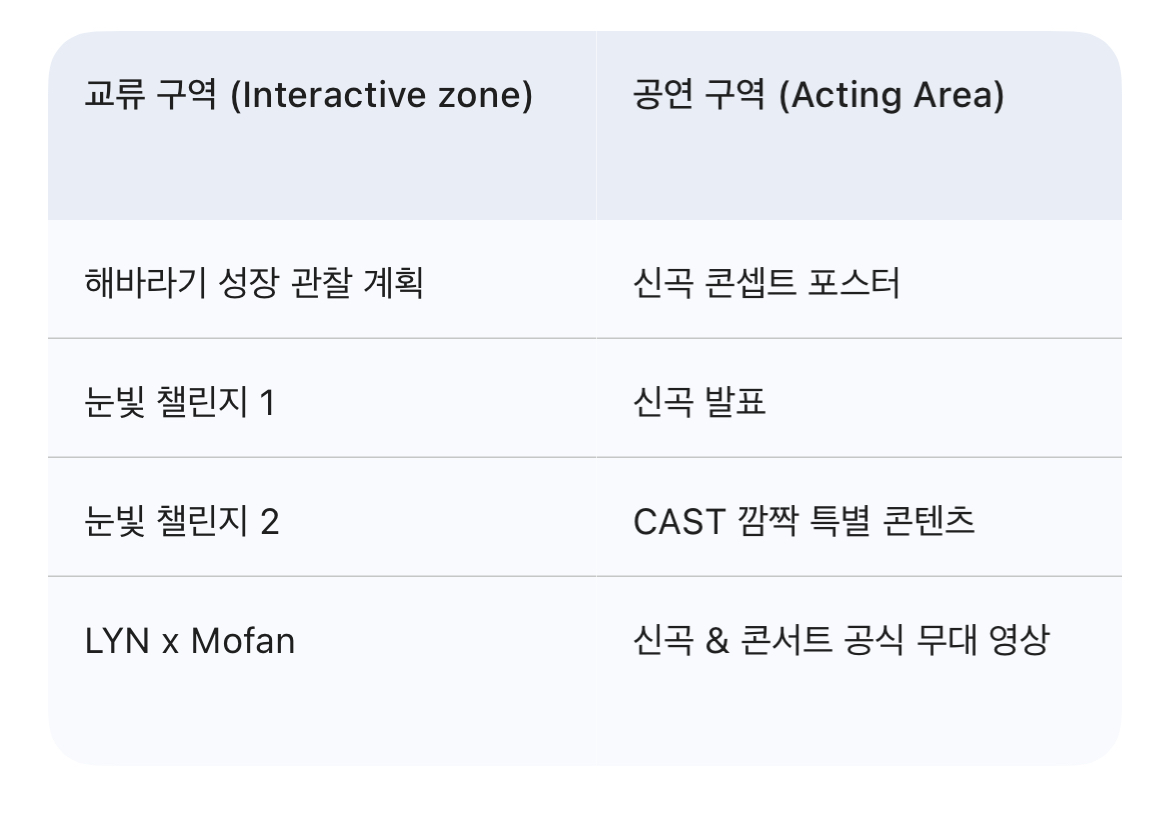Click the "LYN x Mofan" cell
The image size is (1170, 830).
point(190,640)
